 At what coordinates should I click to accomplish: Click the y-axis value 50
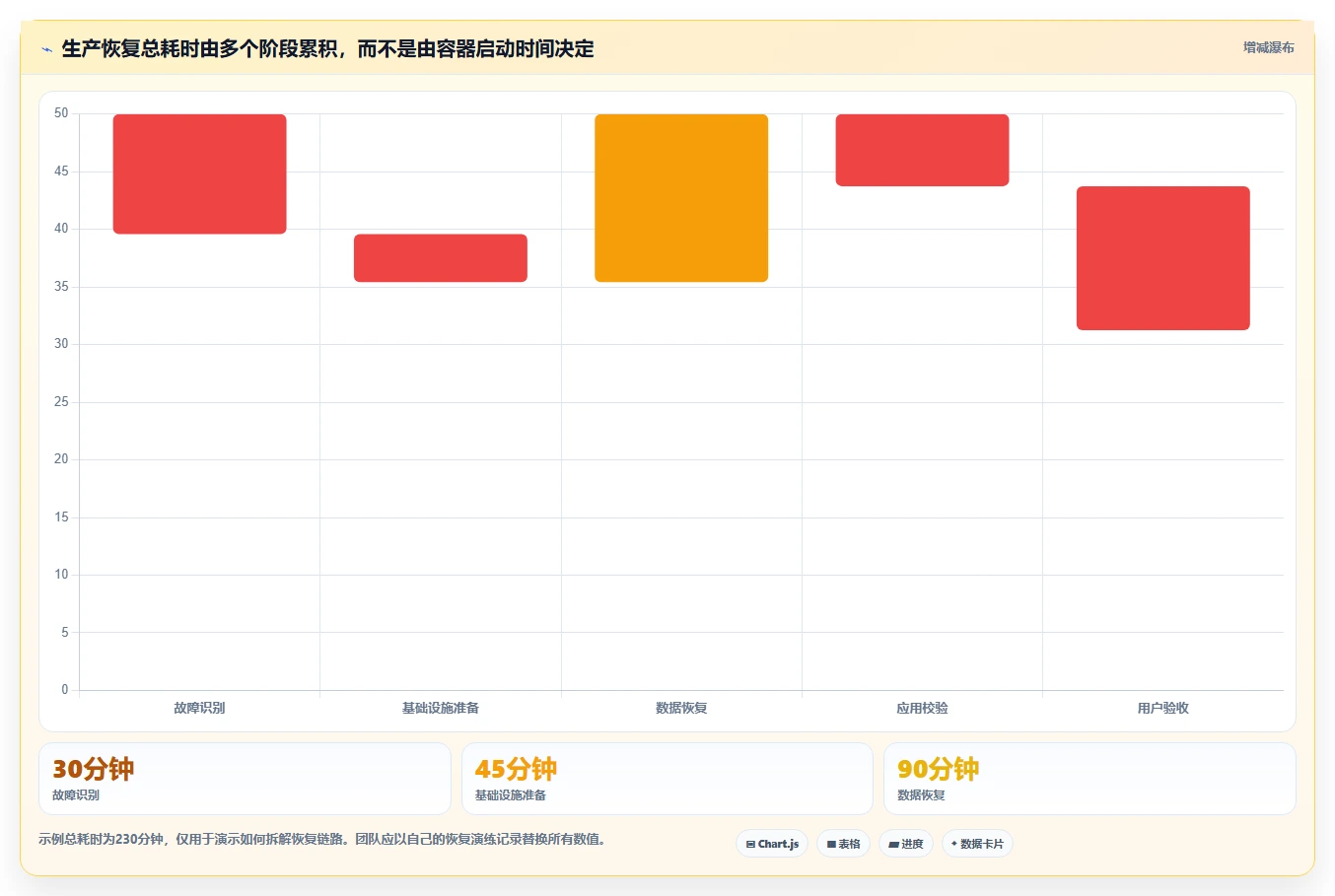pyautogui.click(x=61, y=113)
